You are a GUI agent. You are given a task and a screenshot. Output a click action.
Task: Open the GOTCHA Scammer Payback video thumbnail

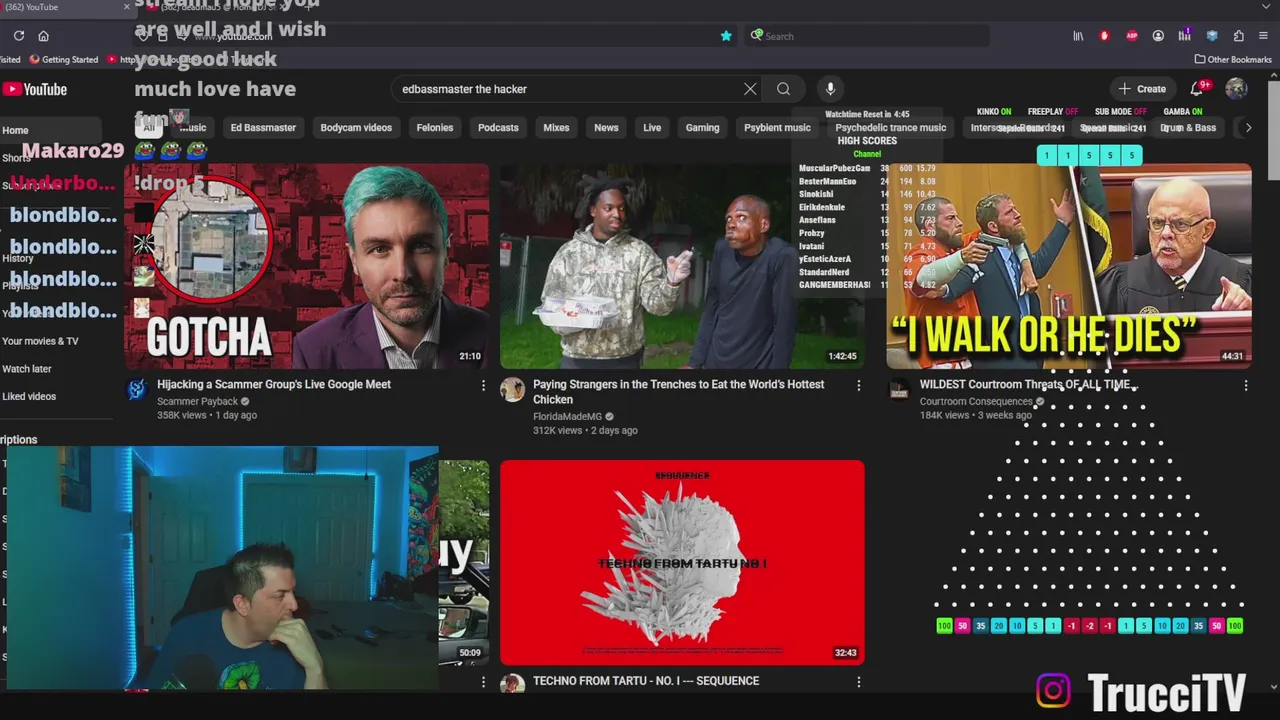307,266
